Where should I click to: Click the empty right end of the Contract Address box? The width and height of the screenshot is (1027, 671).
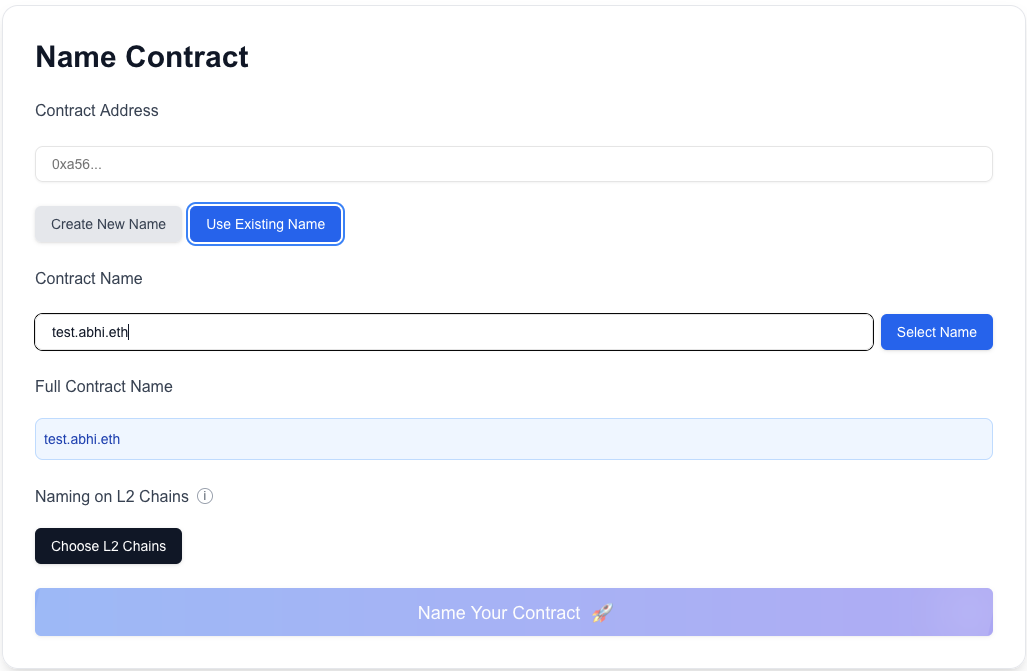[x=940, y=164]
